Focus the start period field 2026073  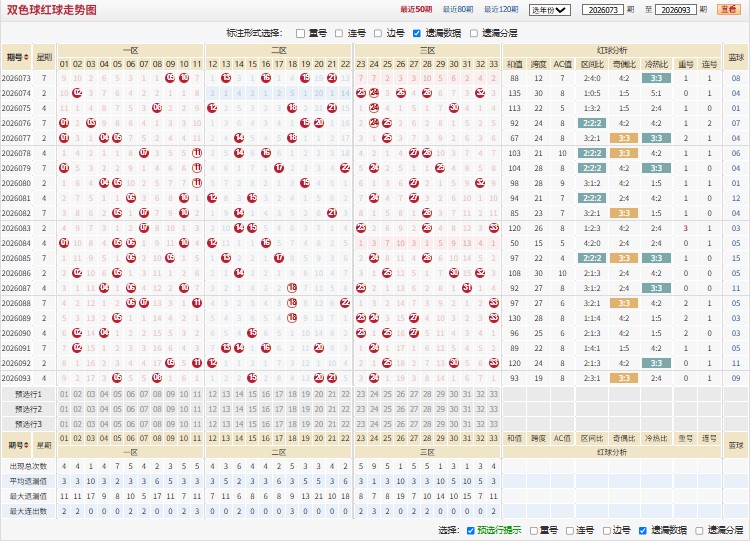pos(603,10)
